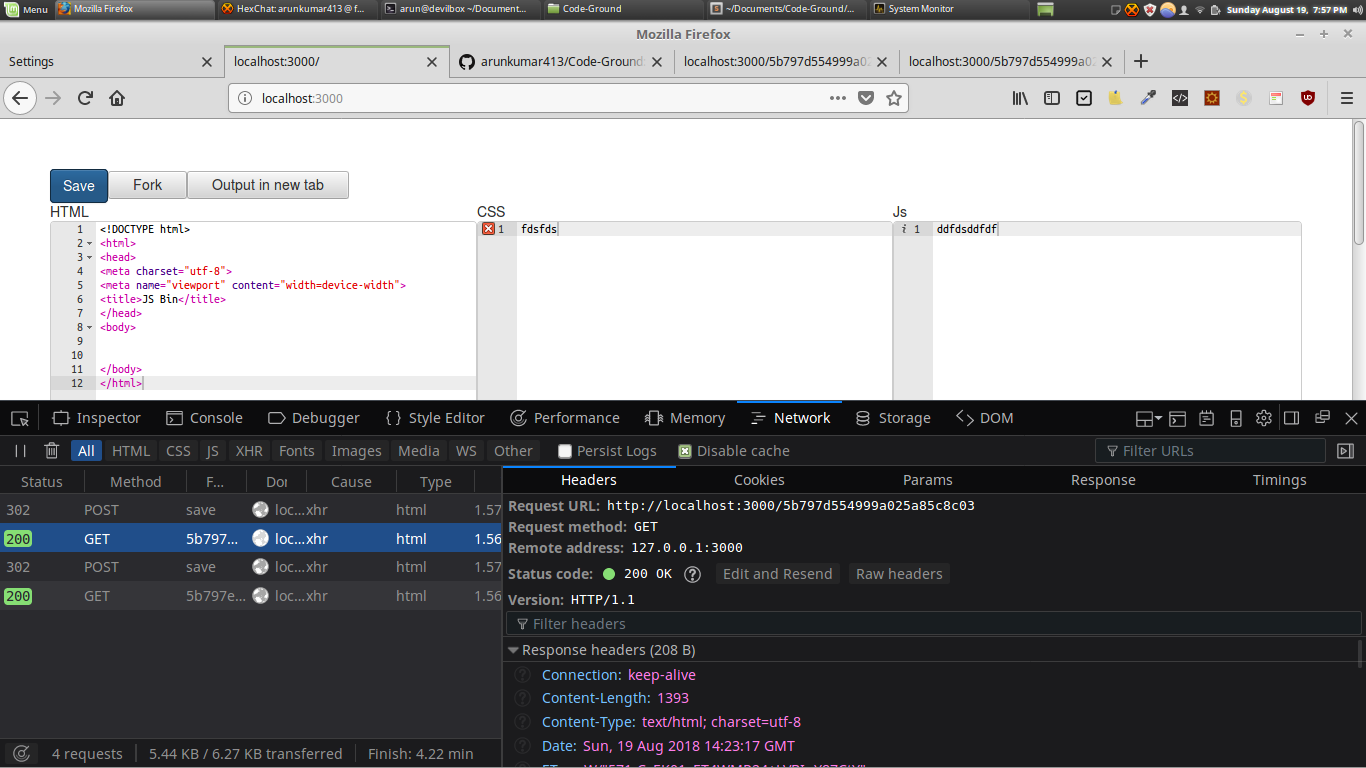Open help for the 200 OK status
1366x768 pixels.
tap(692, 574)
